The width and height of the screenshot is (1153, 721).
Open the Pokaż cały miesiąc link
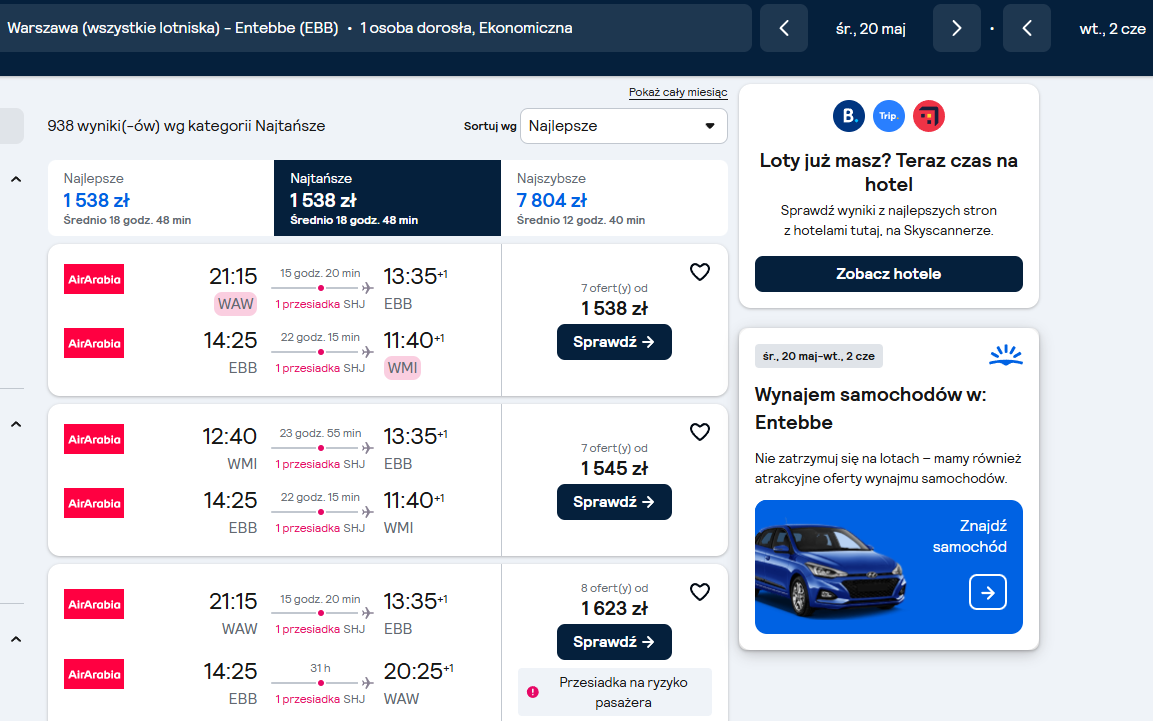tap(678, 93)
